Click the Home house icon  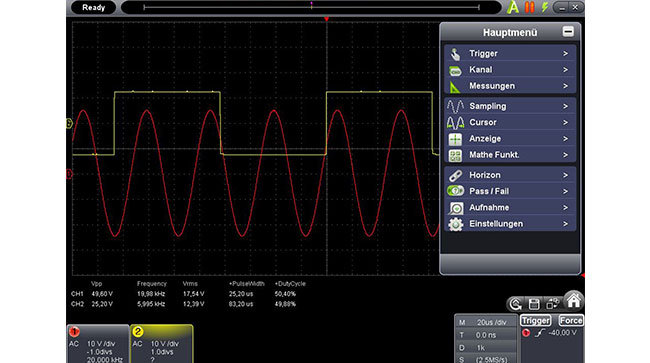coord(574,300)
